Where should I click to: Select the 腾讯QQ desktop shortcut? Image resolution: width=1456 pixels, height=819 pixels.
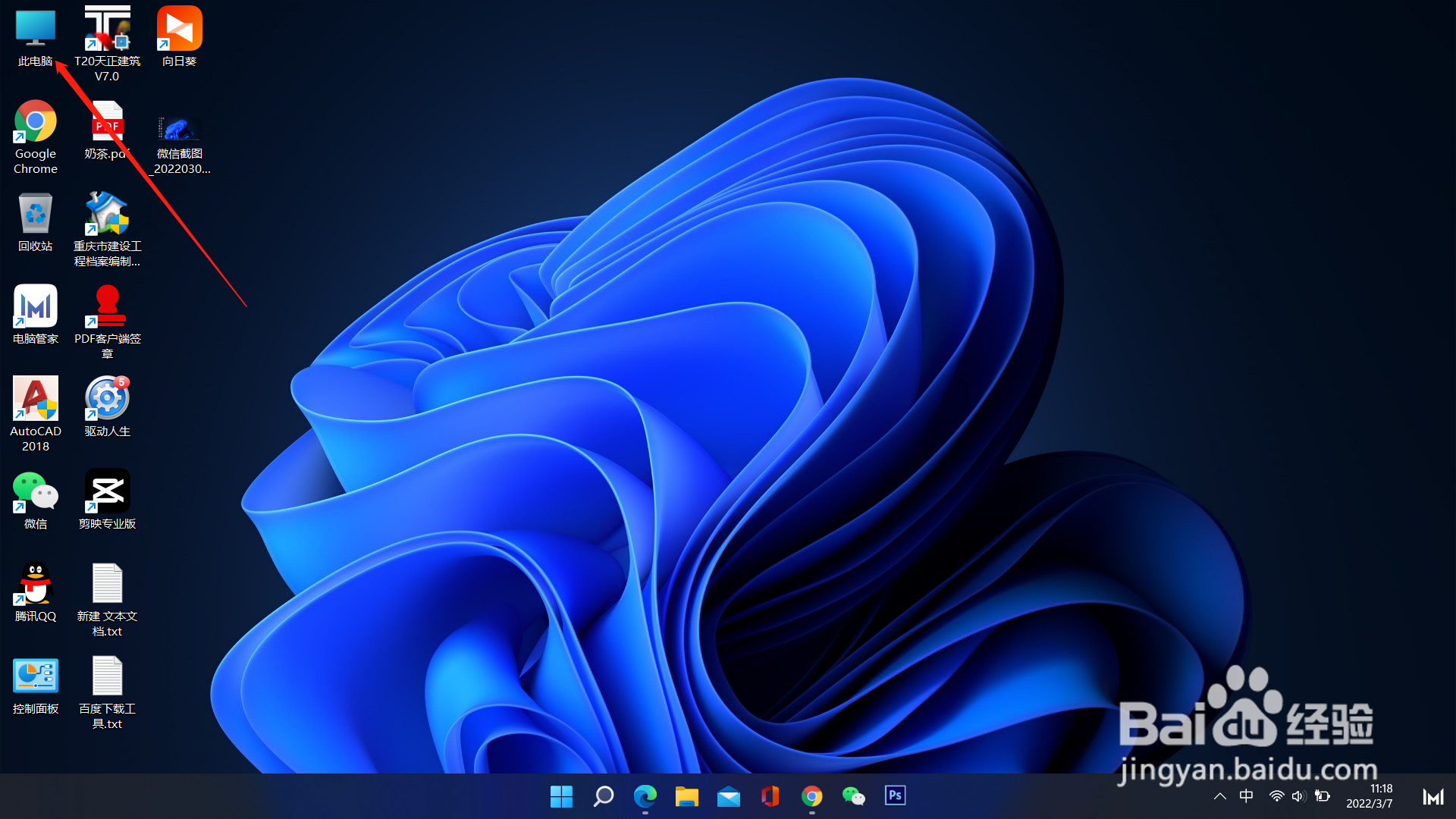tap(36, 584)
